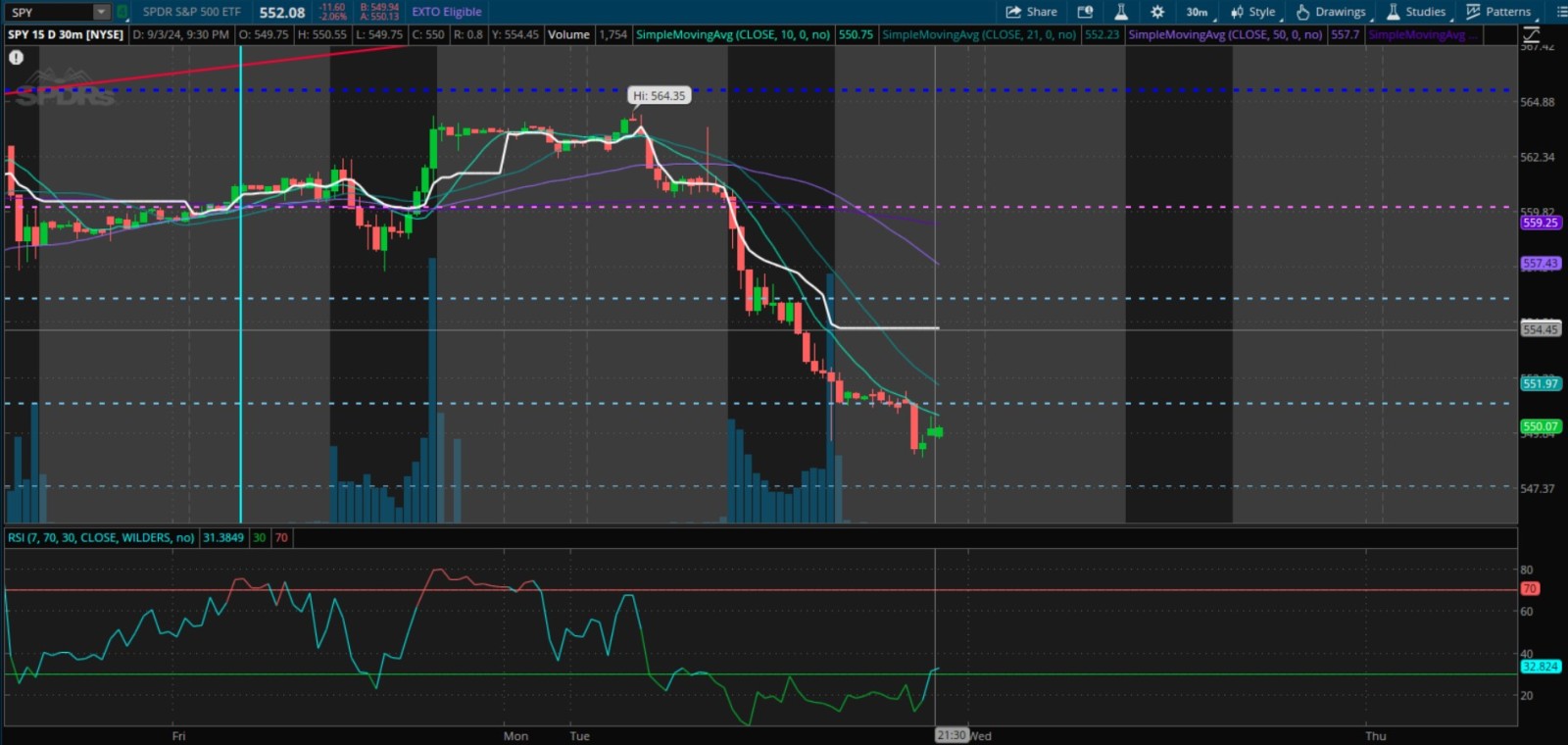Click the exclamation alert icon on chart
The image size is (1568, 745).
17,57
